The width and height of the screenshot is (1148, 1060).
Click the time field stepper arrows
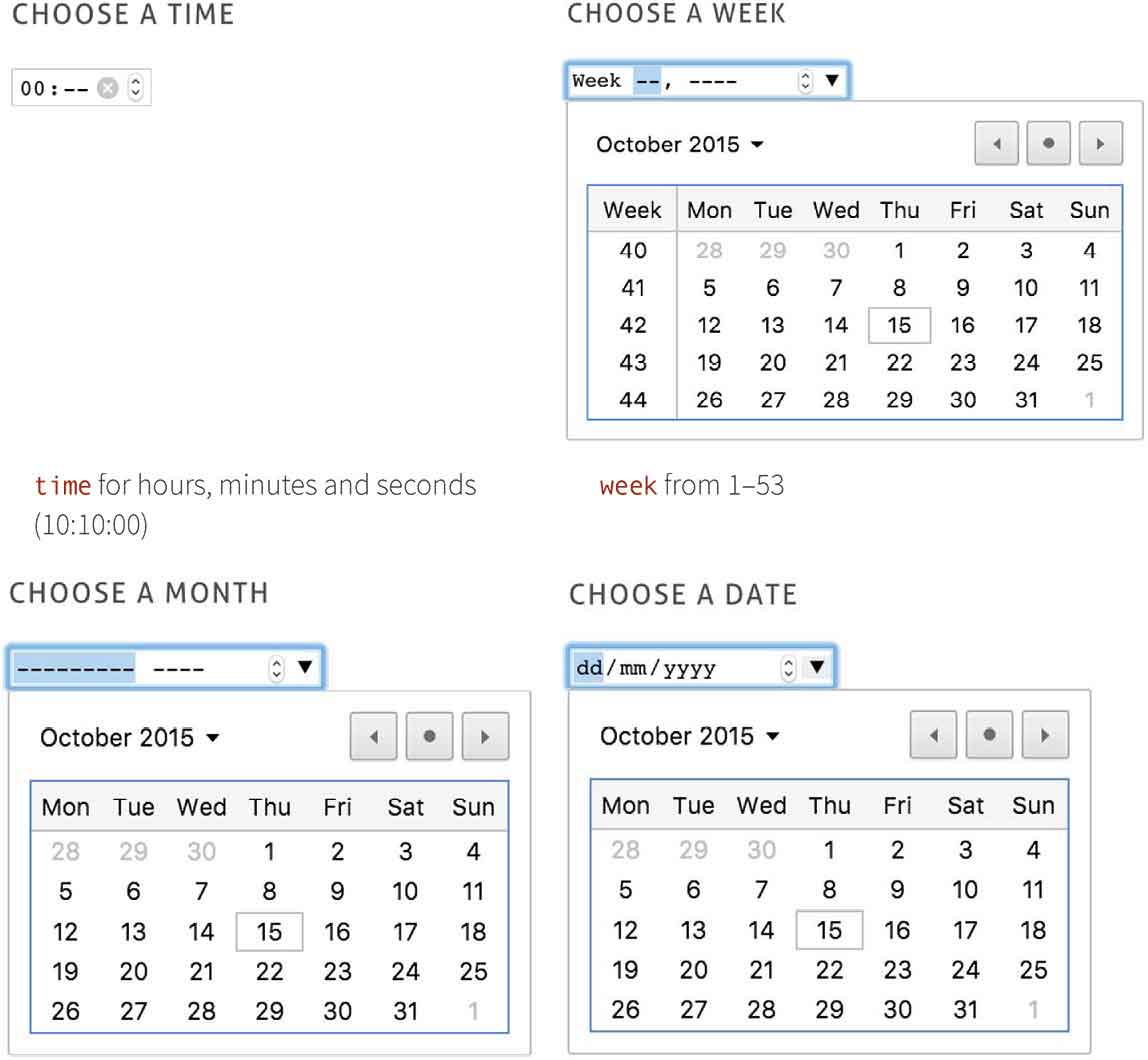point(136,89)
